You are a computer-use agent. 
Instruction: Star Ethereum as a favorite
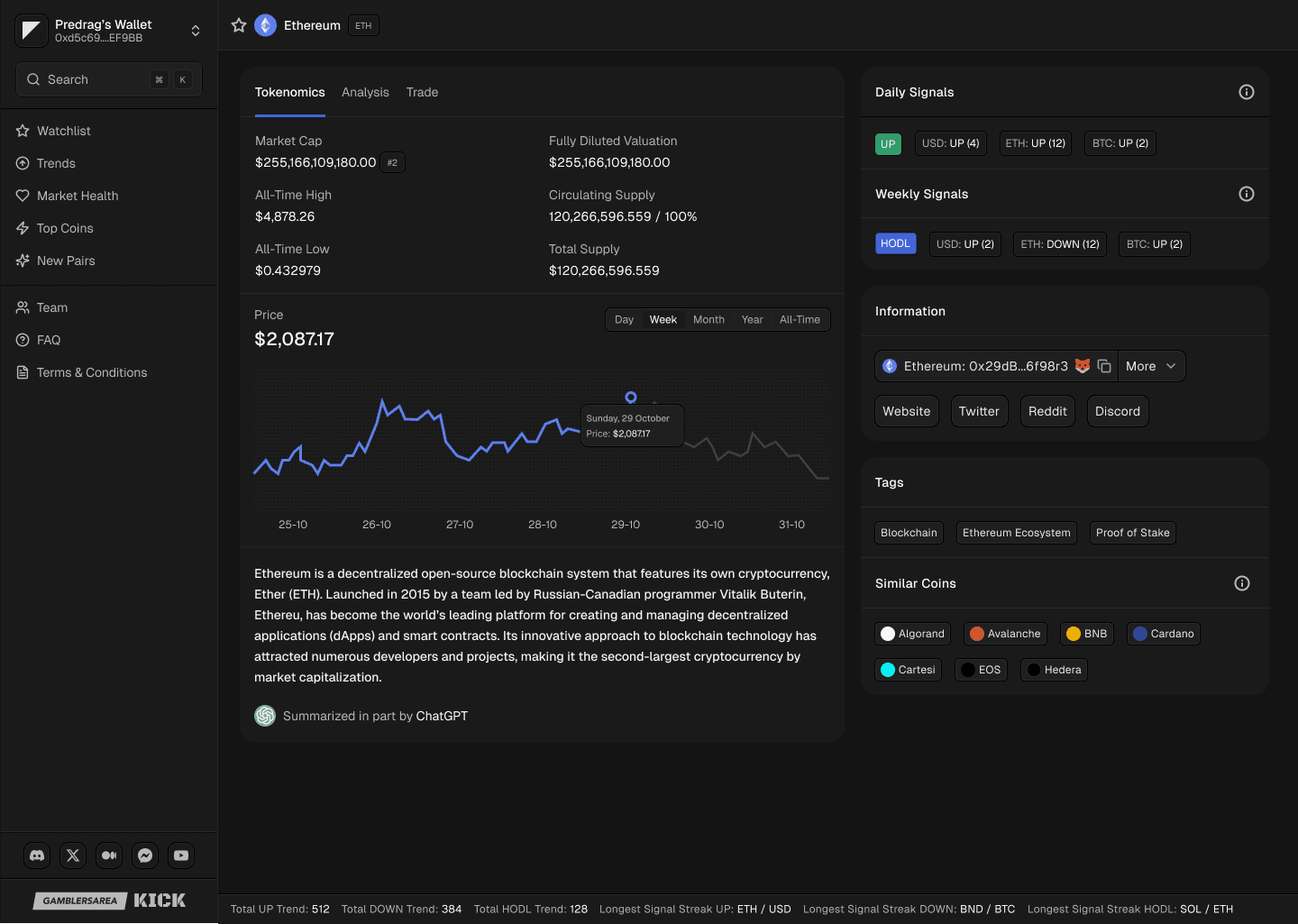239,25
